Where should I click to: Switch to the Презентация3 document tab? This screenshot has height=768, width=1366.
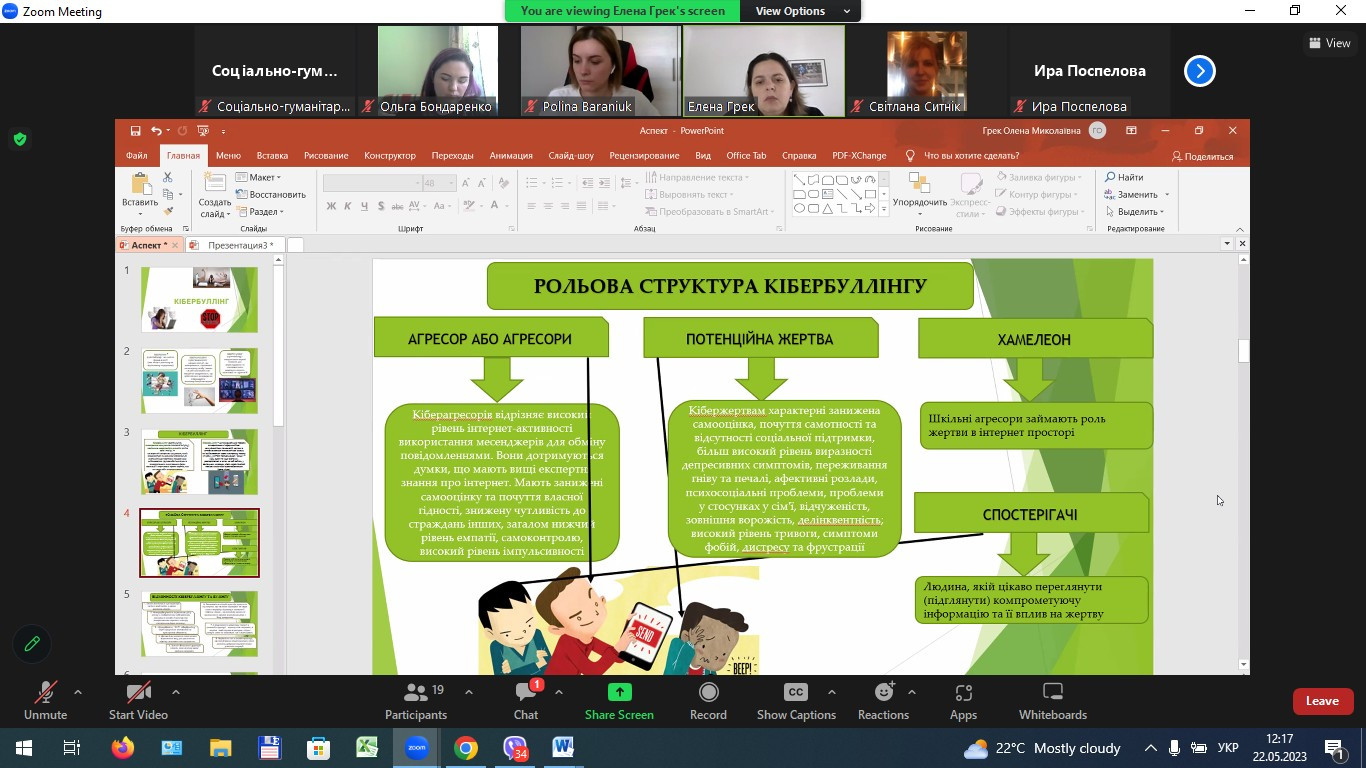click(238, 245)
